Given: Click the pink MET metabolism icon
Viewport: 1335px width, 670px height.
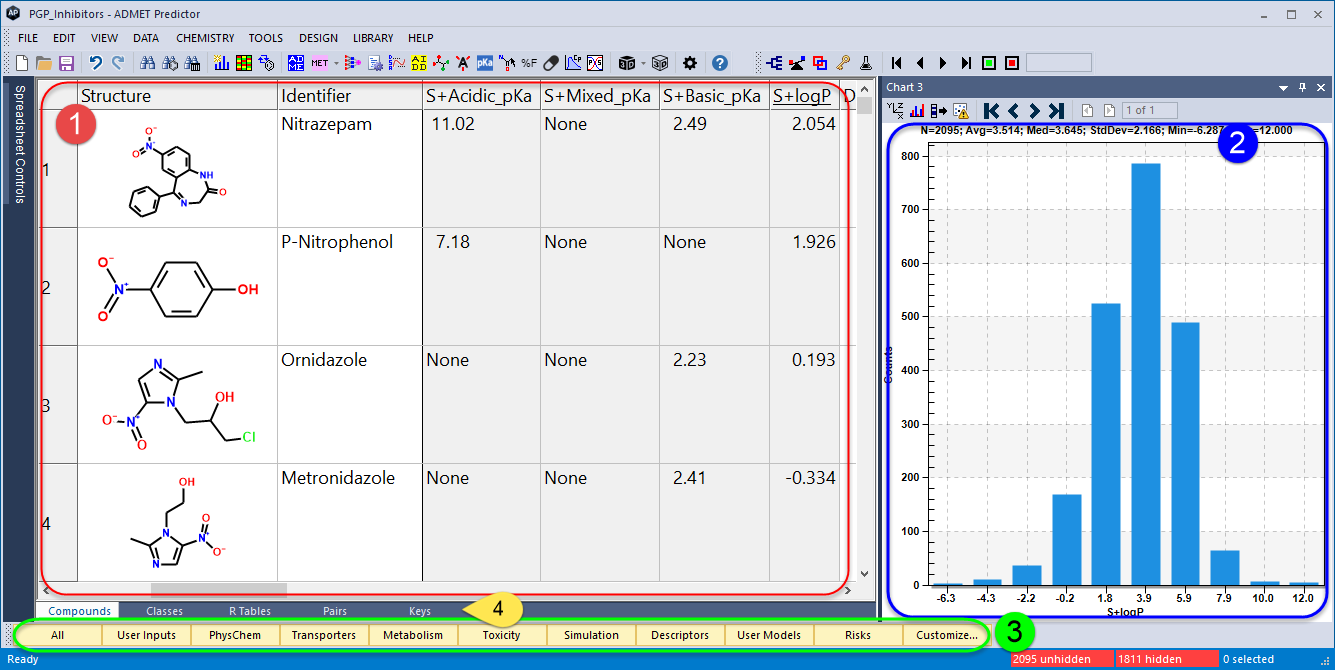Looking at the screenshot, I should pos(320,62).
